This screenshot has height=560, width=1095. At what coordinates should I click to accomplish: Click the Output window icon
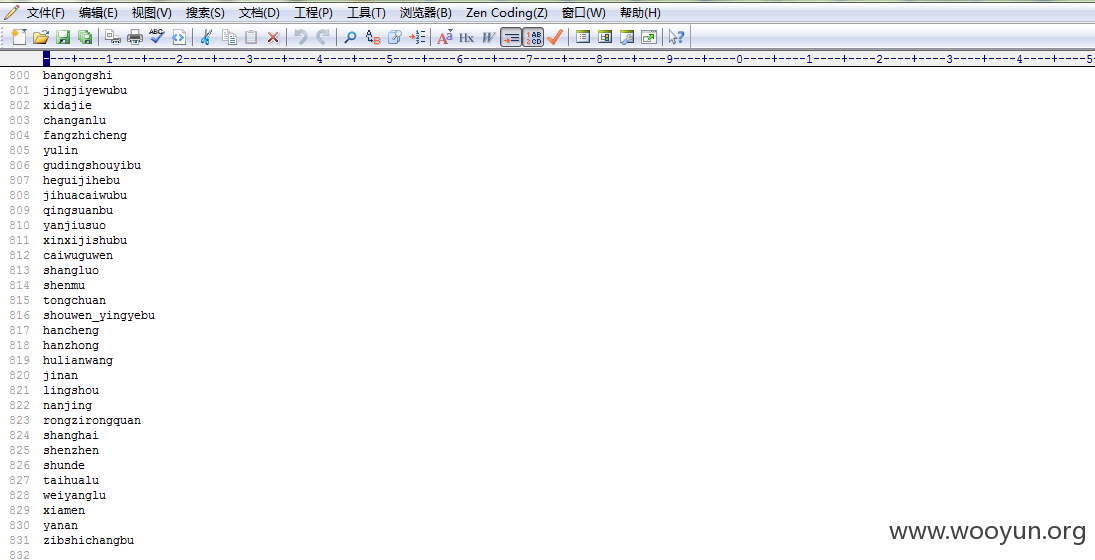(627, 37)
